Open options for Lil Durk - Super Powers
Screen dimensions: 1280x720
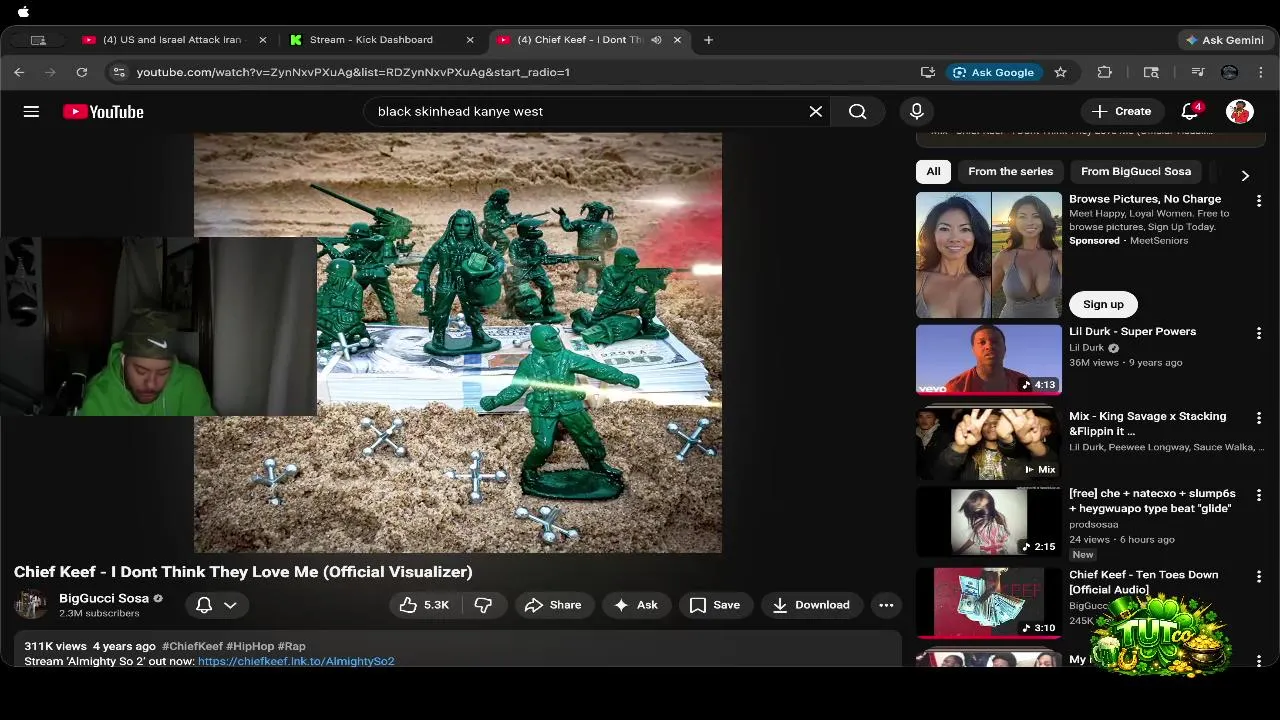[x=1259, y=333]
